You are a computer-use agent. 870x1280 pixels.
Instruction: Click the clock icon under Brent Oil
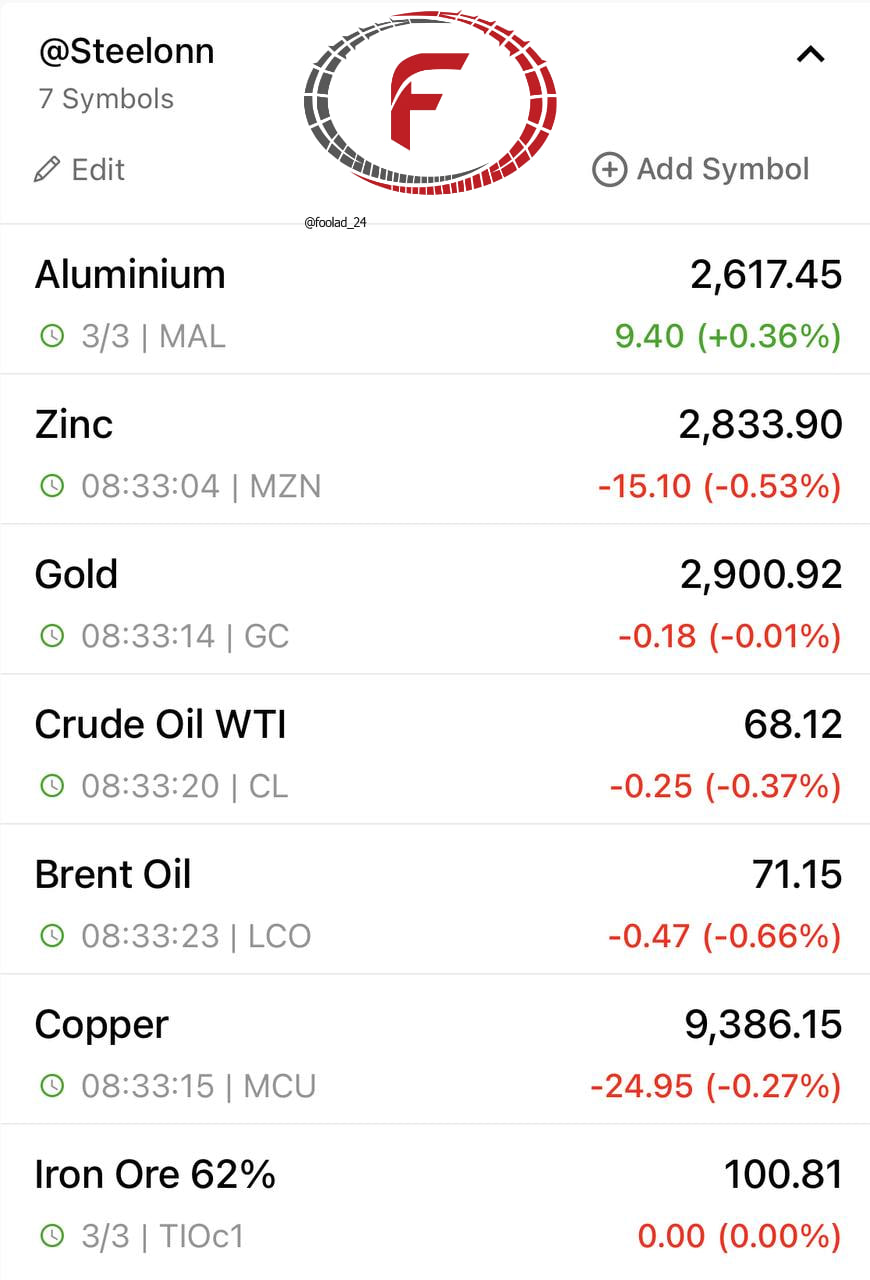tap(52, 936)
